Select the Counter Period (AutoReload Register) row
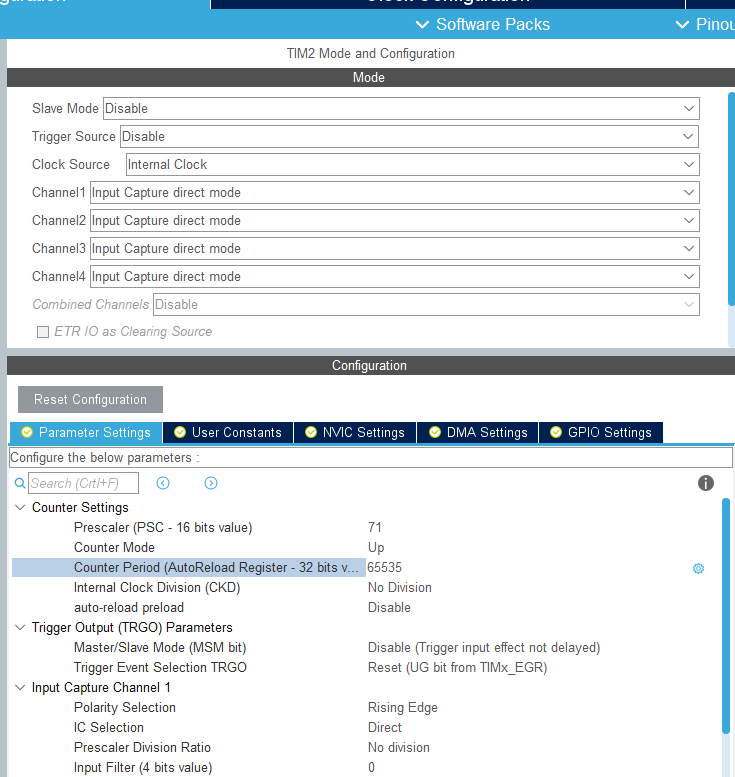This screenshot has width=735, height=777. pos(189,567)
